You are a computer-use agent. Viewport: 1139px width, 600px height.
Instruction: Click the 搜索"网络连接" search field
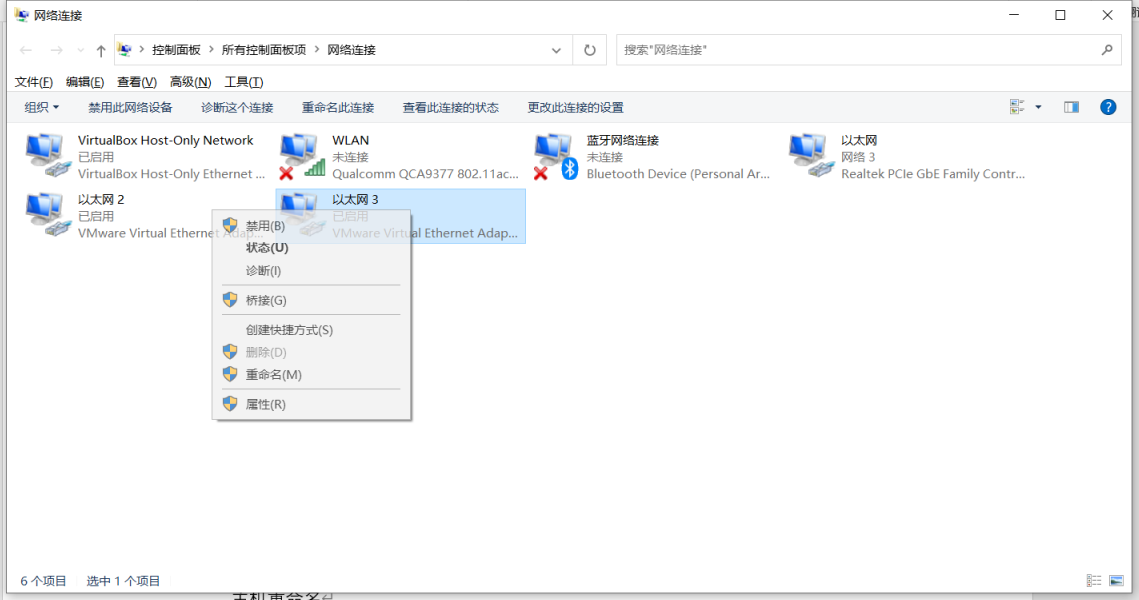869,50
